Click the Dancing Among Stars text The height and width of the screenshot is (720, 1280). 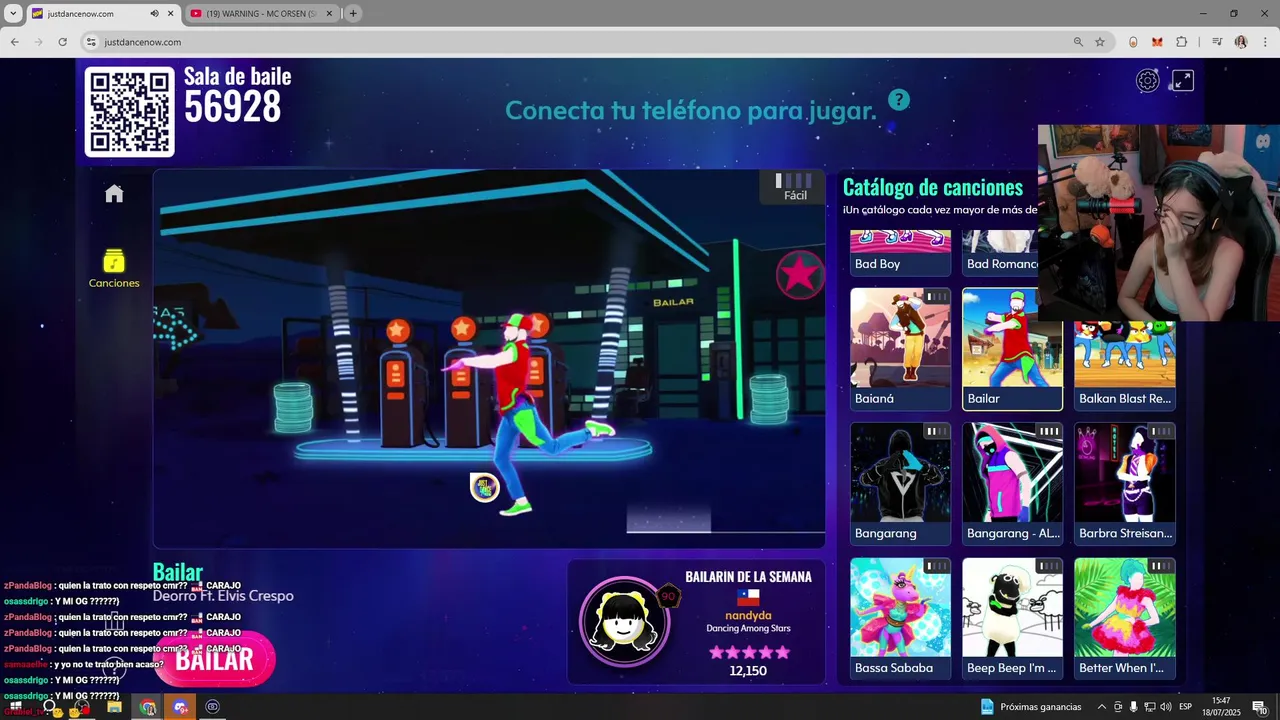click(x=748, y=629)
